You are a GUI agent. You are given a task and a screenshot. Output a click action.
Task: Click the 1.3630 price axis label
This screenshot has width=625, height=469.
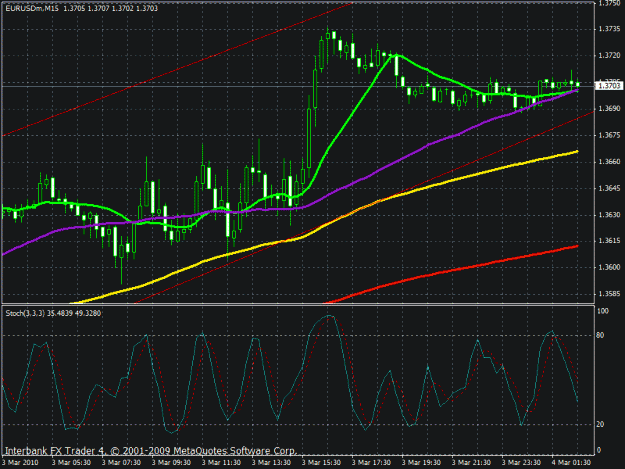tap(609, 215)
